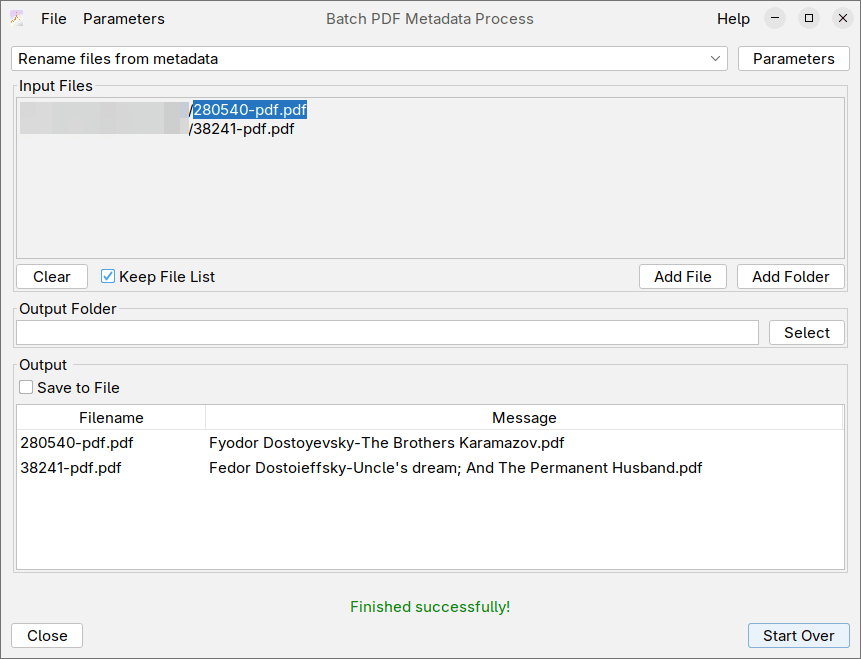Enable the Save to File checkbox

pyautogui.click(x=26, y=388)
